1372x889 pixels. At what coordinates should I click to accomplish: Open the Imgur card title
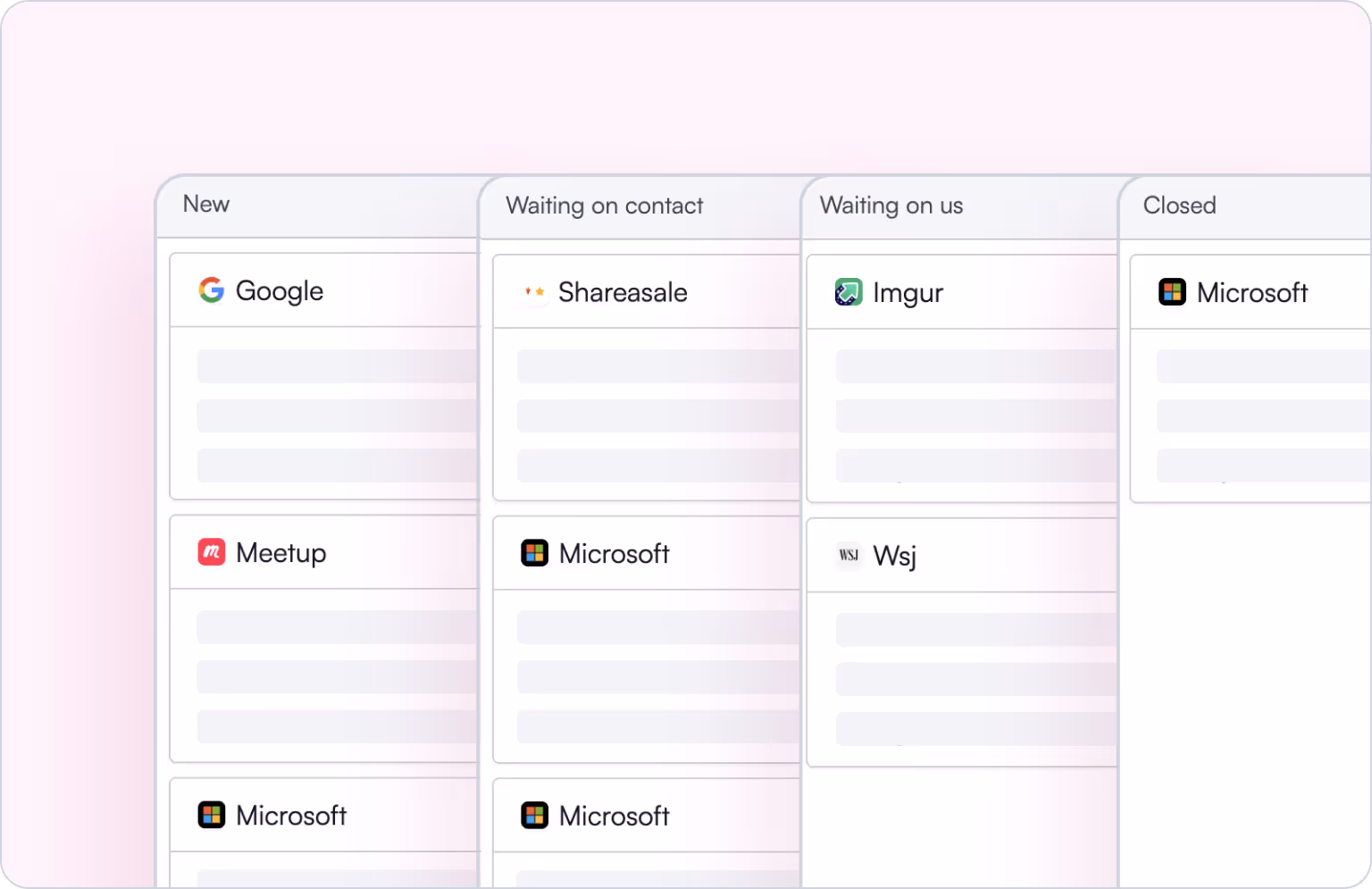pos(908,294)
